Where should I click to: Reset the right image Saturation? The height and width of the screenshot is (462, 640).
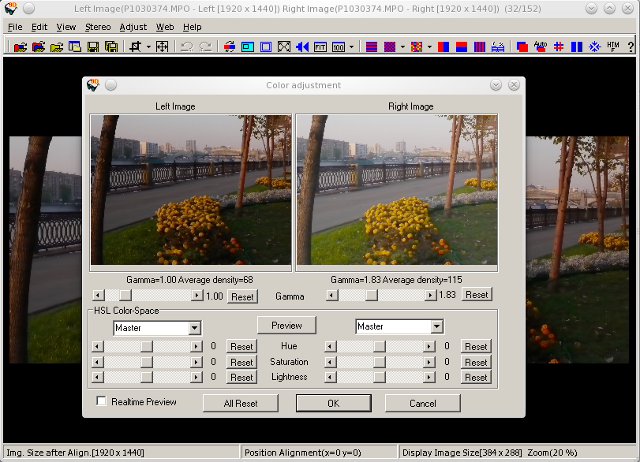[x=476, y=362]
